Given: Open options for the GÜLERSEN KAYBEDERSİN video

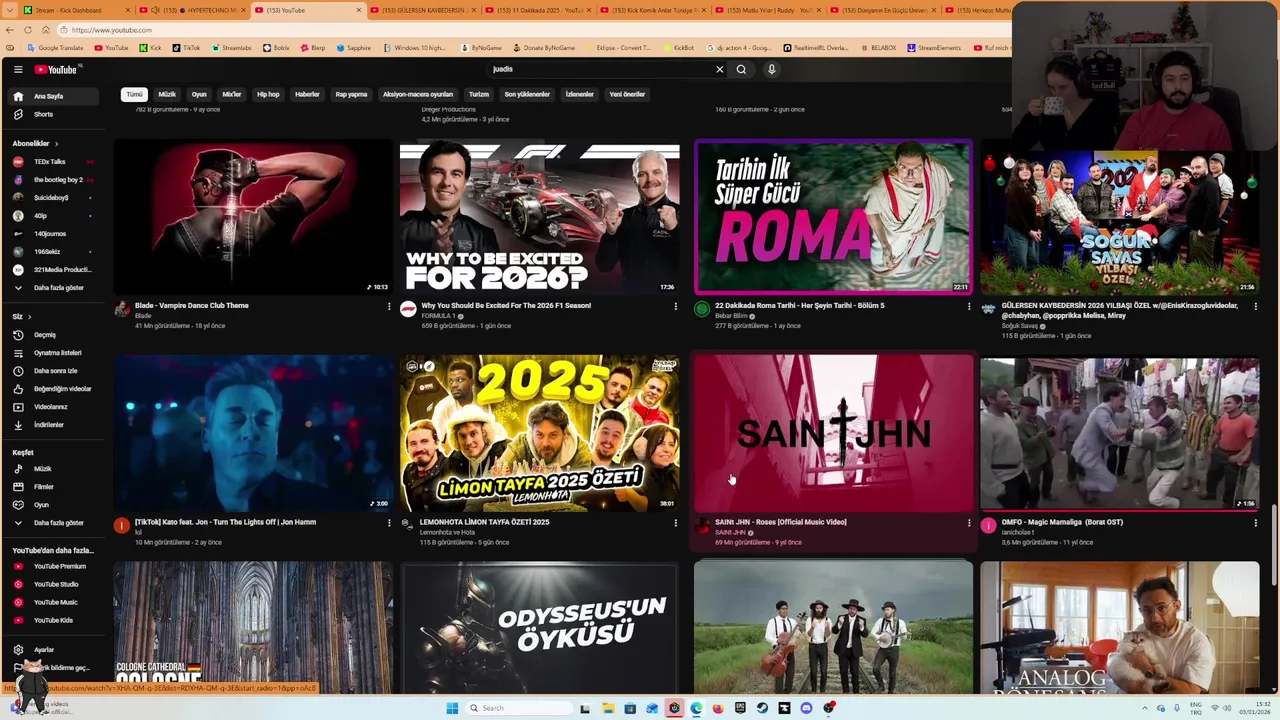Looking at the screenshot, I should coord(1255,307).
